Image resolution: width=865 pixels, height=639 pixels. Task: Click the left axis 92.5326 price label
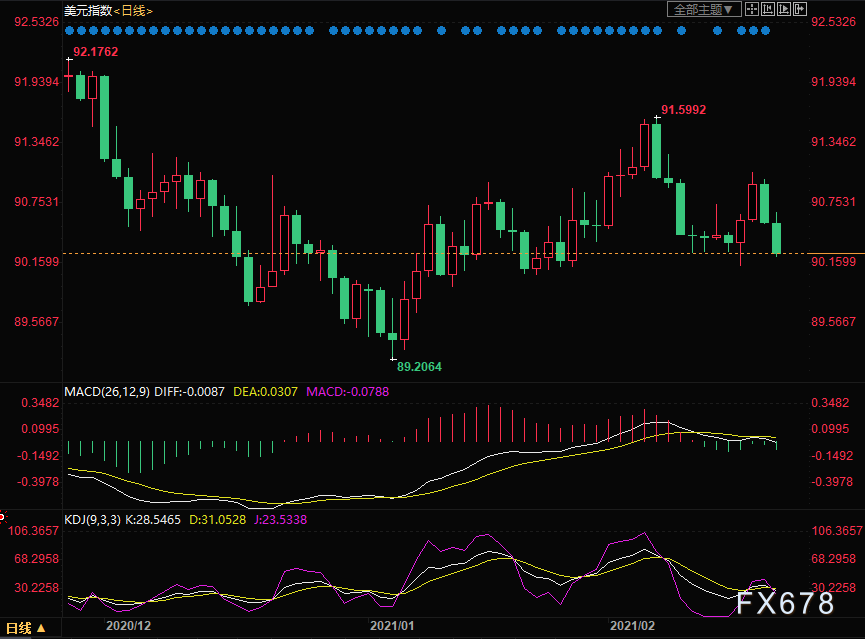[x=36, y=22]
